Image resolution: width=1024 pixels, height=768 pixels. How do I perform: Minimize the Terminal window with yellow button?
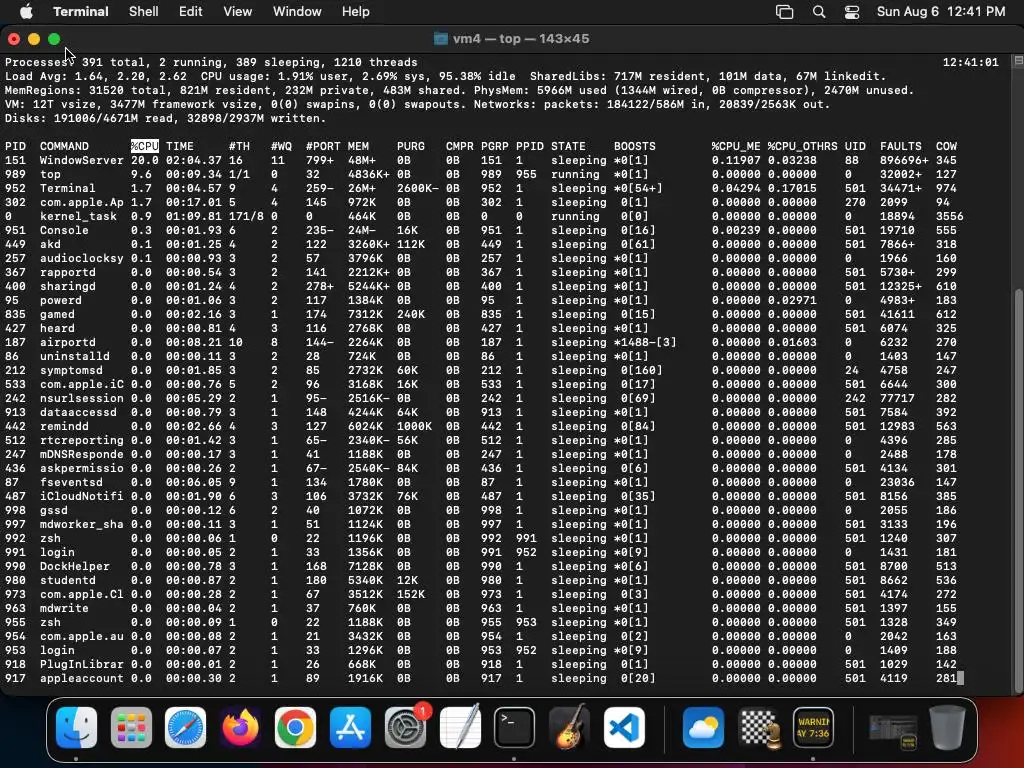point(34,39)
